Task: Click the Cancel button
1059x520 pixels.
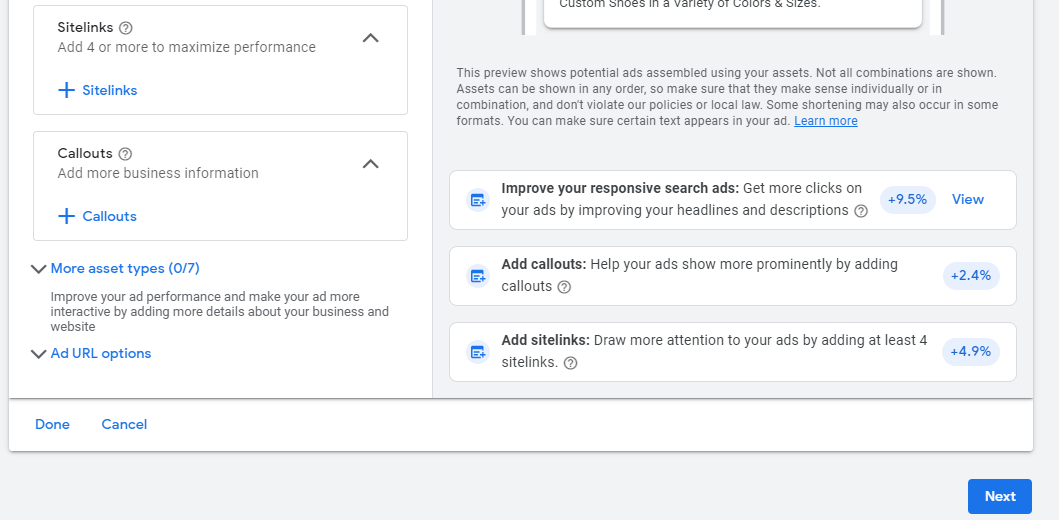Action: coord(124,424)
